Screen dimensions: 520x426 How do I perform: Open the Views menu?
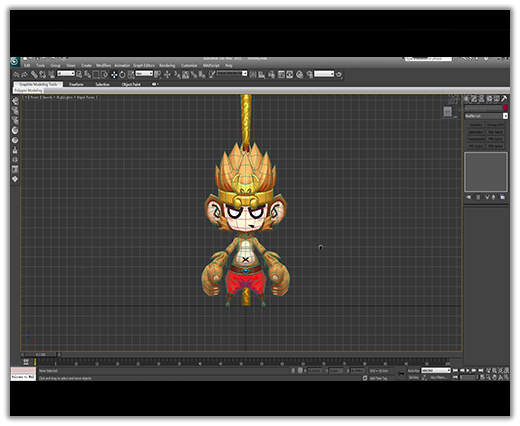tap(71, 65)
